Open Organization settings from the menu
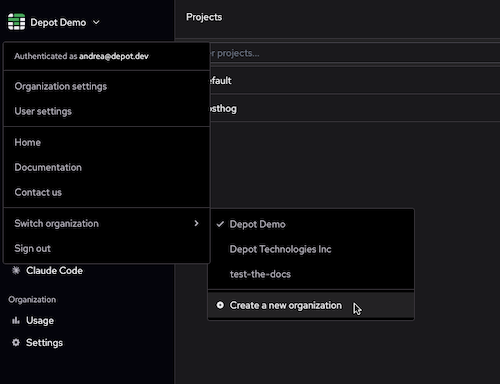500x384 pixels. pos(107,86)
